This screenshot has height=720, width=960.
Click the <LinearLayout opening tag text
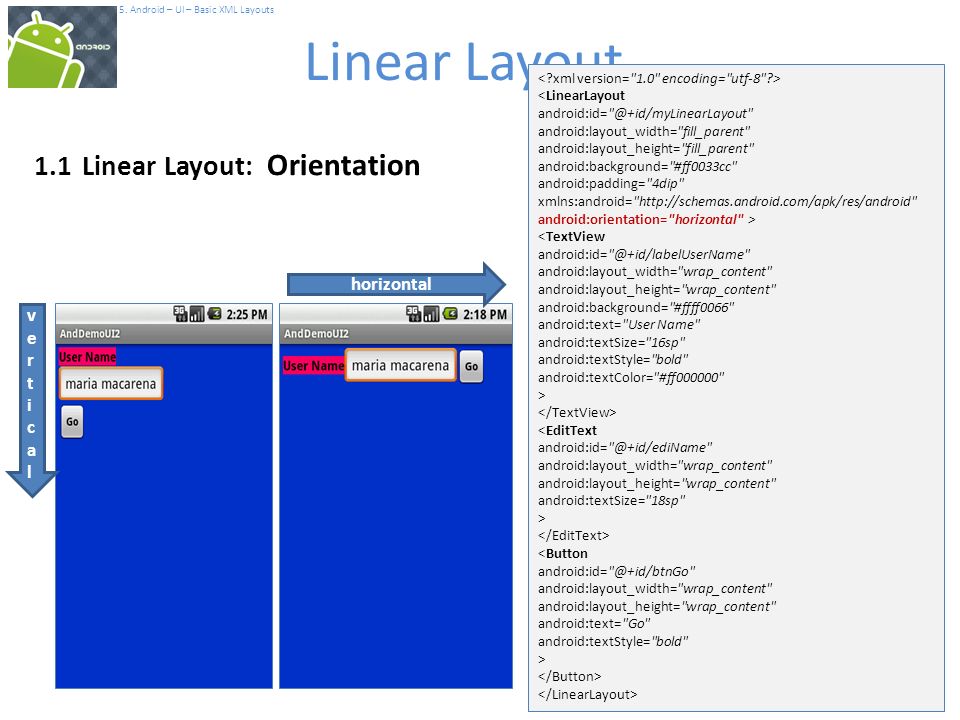click(581, 96)
